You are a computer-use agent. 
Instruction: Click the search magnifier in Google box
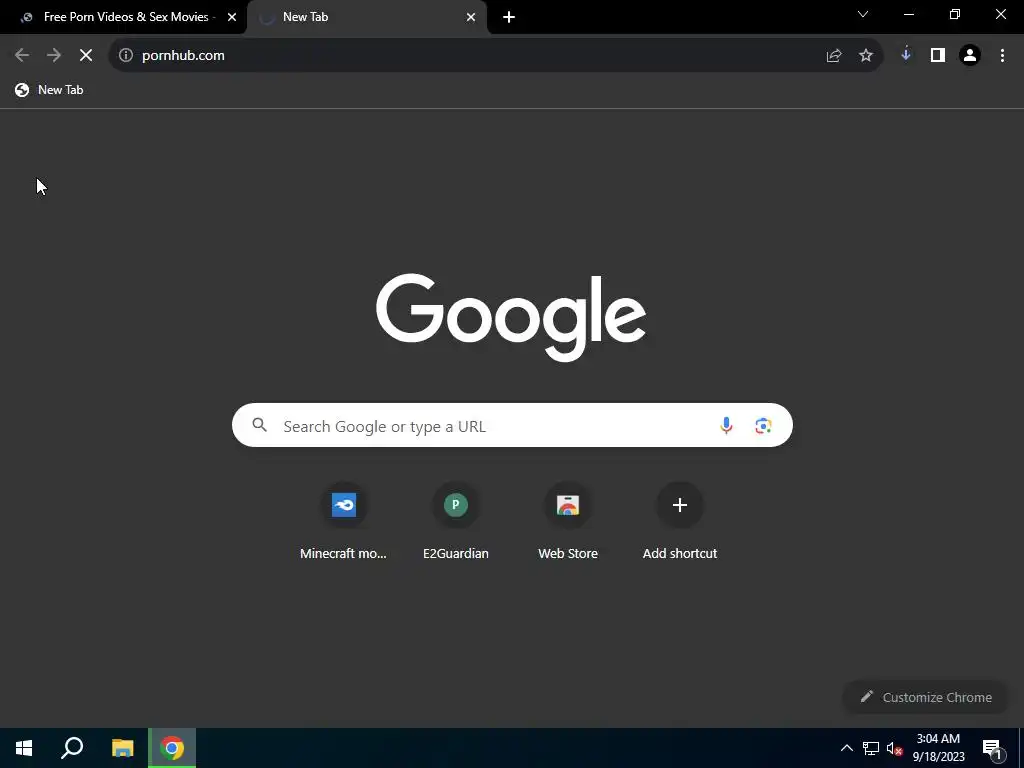(x=259, y=425)
